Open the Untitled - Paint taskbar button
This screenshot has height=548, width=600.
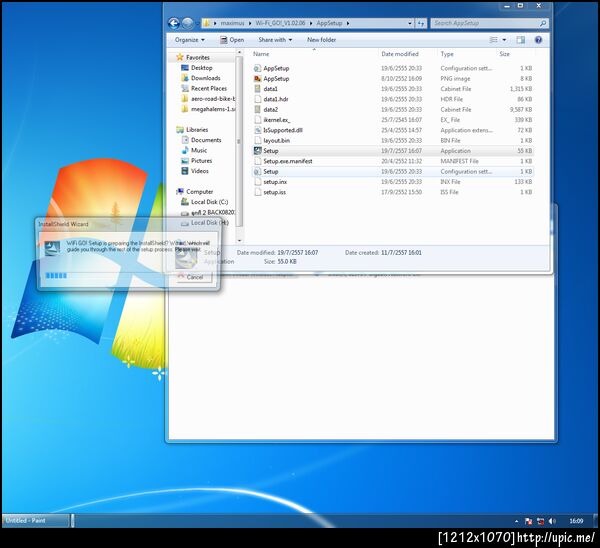coord(36,521)
